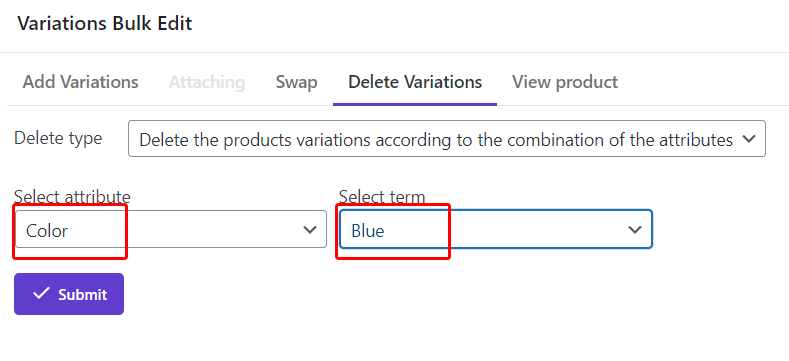Expand the Select term dropdown showing Blue
789x361 pixels.
pos(496,229)
